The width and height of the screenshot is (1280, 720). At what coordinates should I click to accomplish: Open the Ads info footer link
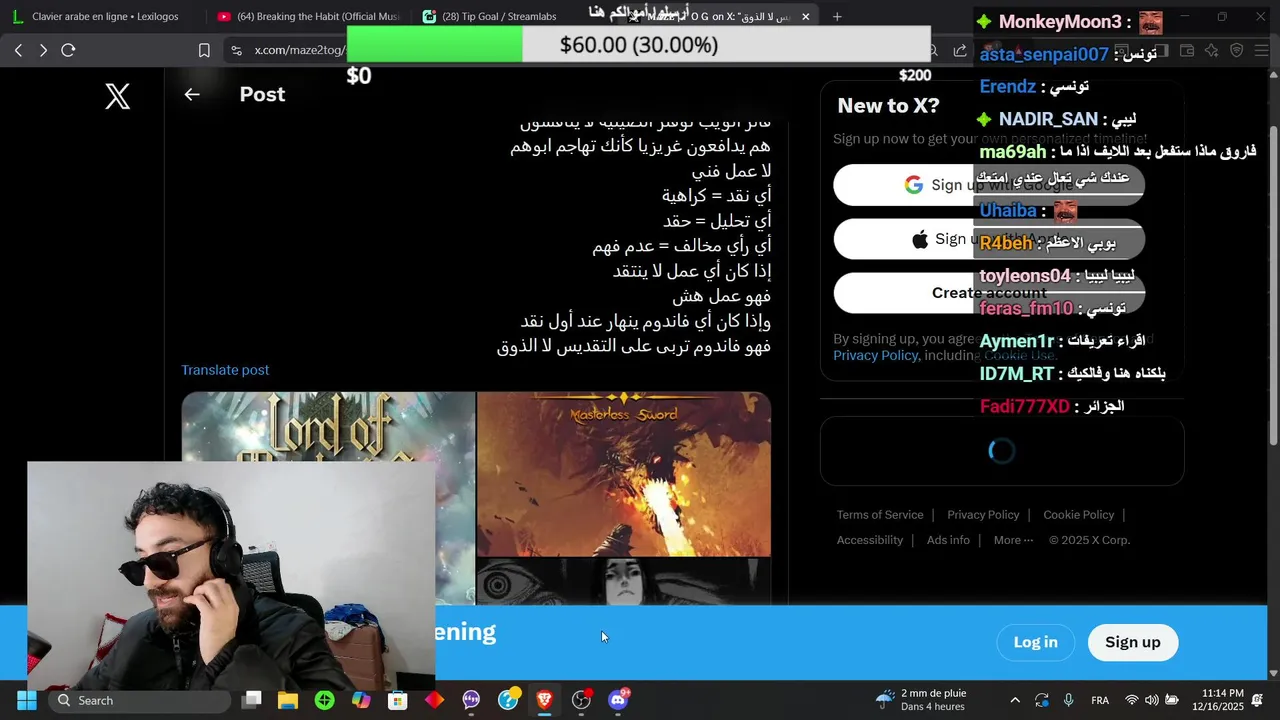[948, 540]
